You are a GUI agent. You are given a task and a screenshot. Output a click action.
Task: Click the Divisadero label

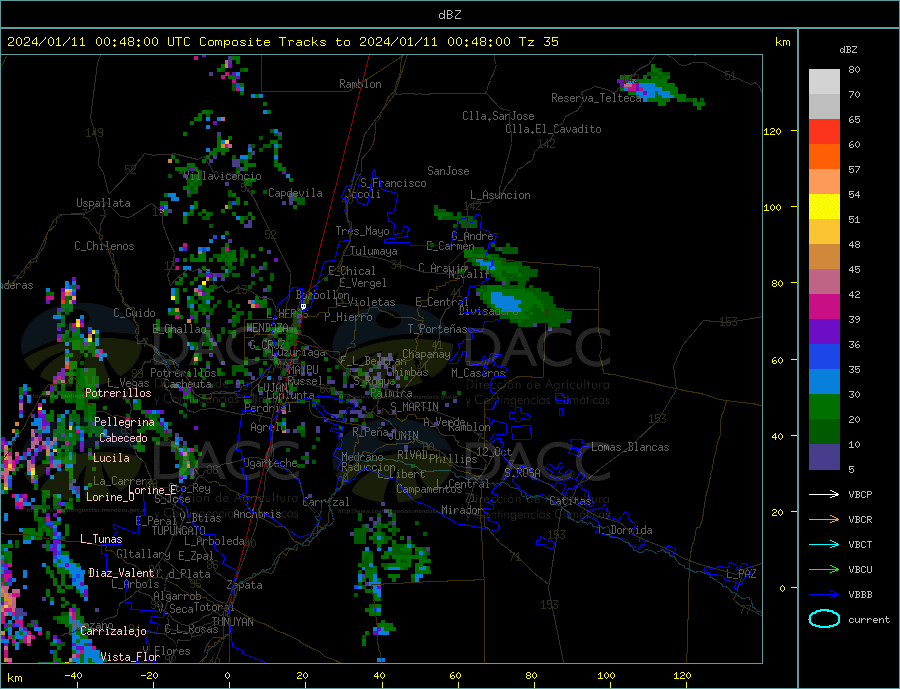point(488,311)
